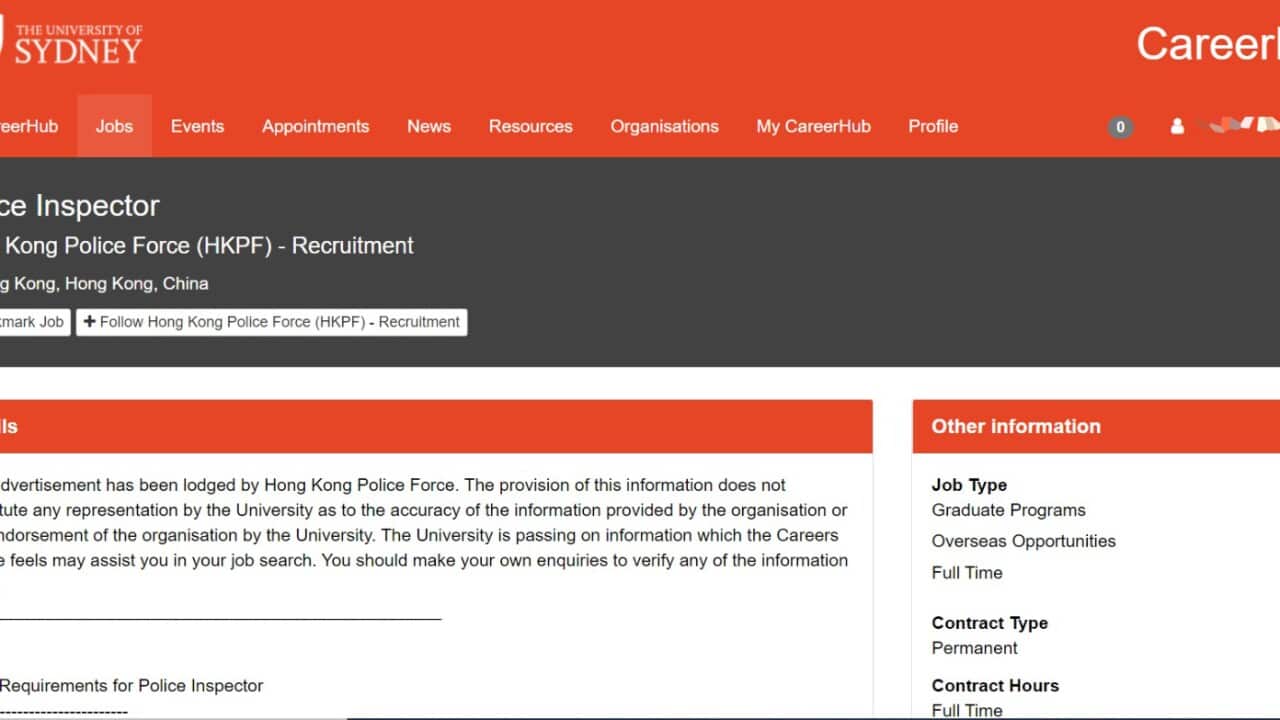
Task: Select News in the navigation bar
Action: pyautogui.click(x=428, y=126)
